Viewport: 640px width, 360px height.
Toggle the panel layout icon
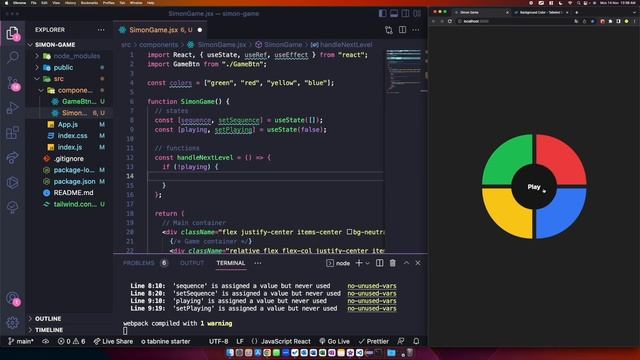pos(394,13)
